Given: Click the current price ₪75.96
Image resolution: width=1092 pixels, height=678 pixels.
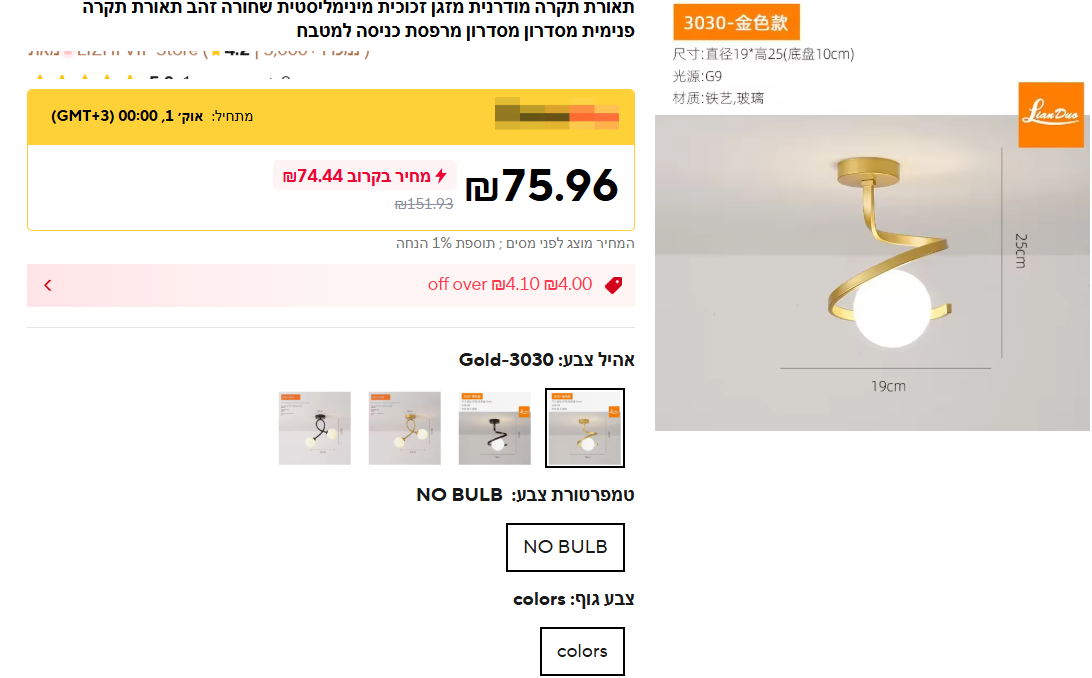Looking at the screenshot, I should coord(543,186).
